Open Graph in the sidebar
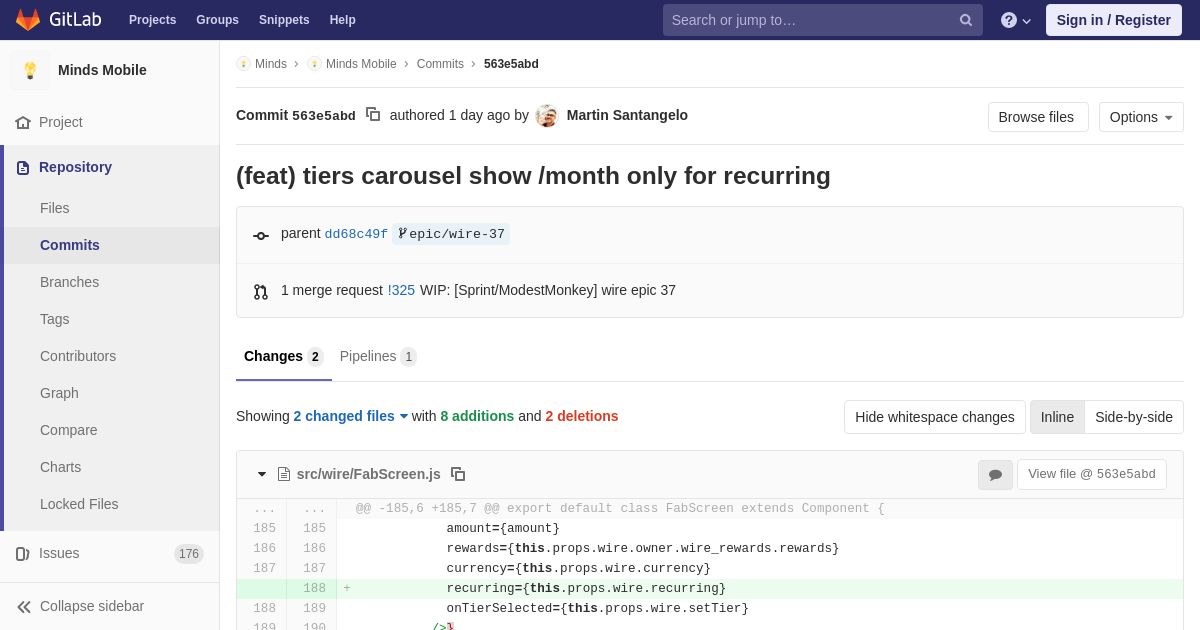The width and height of the screenshot is (1200, 630). coord(59,393)
